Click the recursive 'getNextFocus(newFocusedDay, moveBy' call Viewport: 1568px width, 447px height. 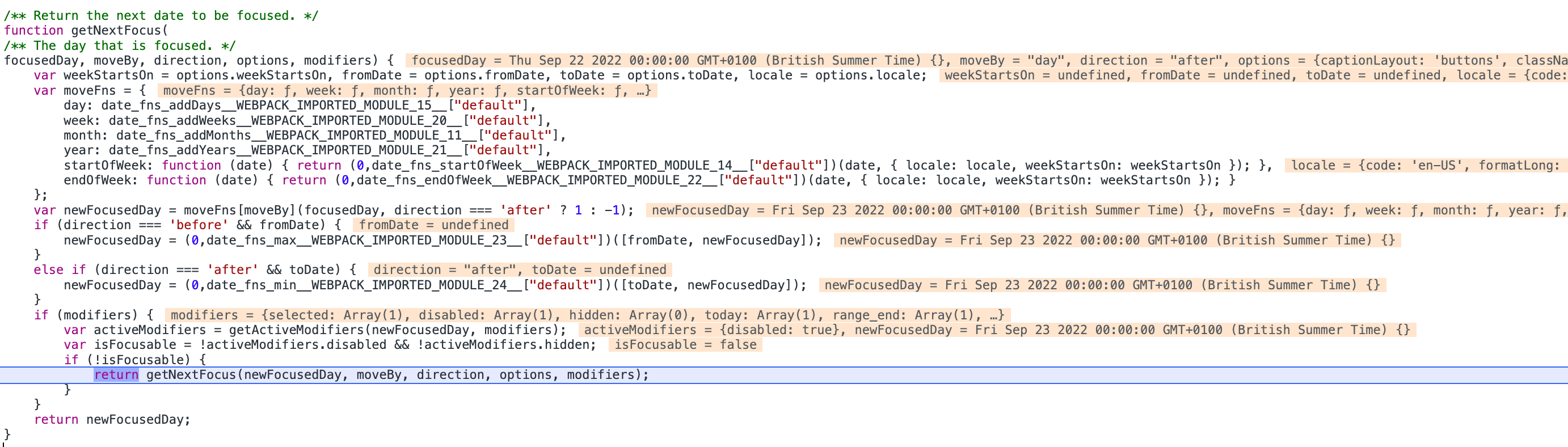click(x=398, y=374)
